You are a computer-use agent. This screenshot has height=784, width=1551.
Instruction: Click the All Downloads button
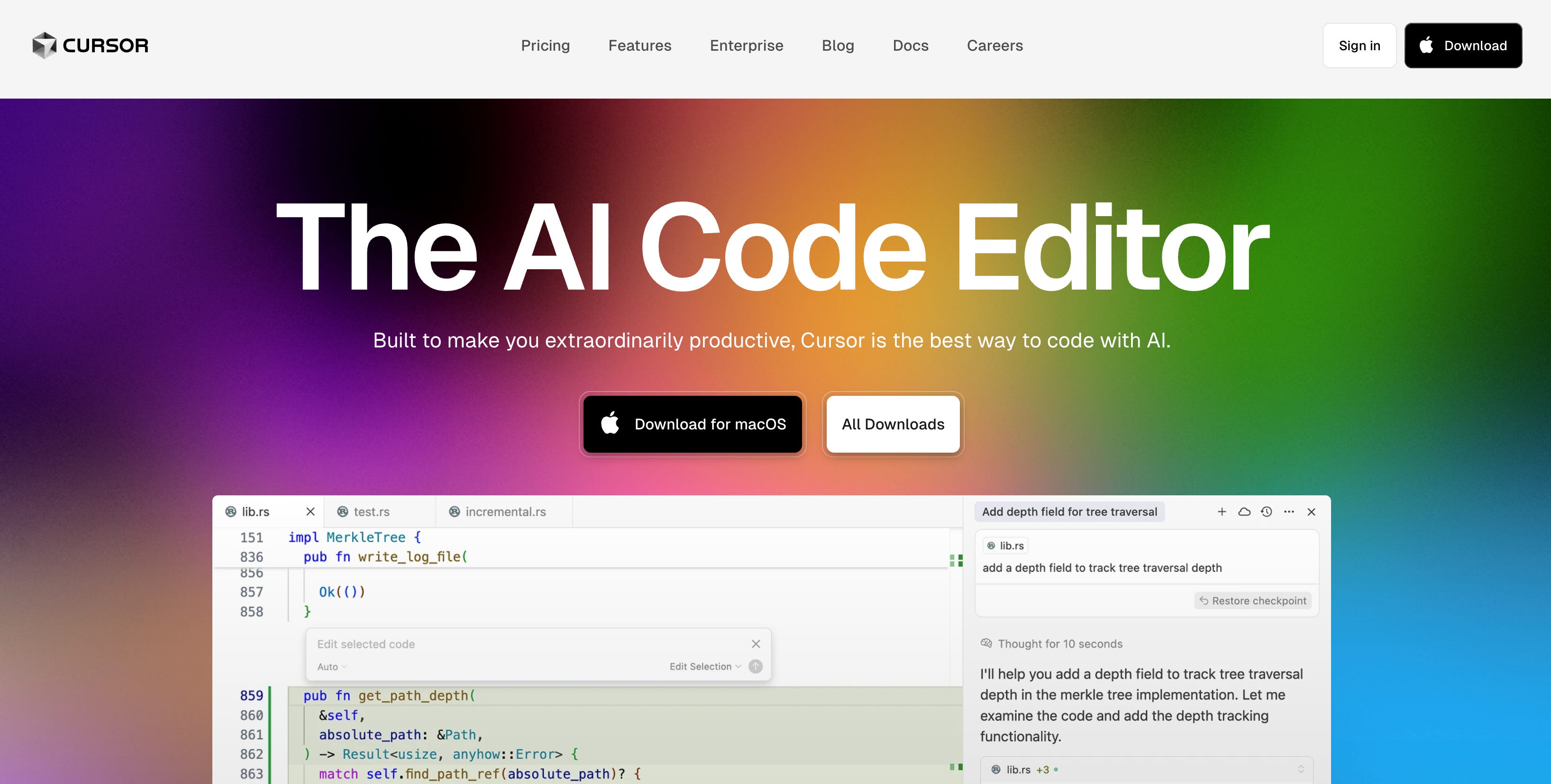coord(892,425)
